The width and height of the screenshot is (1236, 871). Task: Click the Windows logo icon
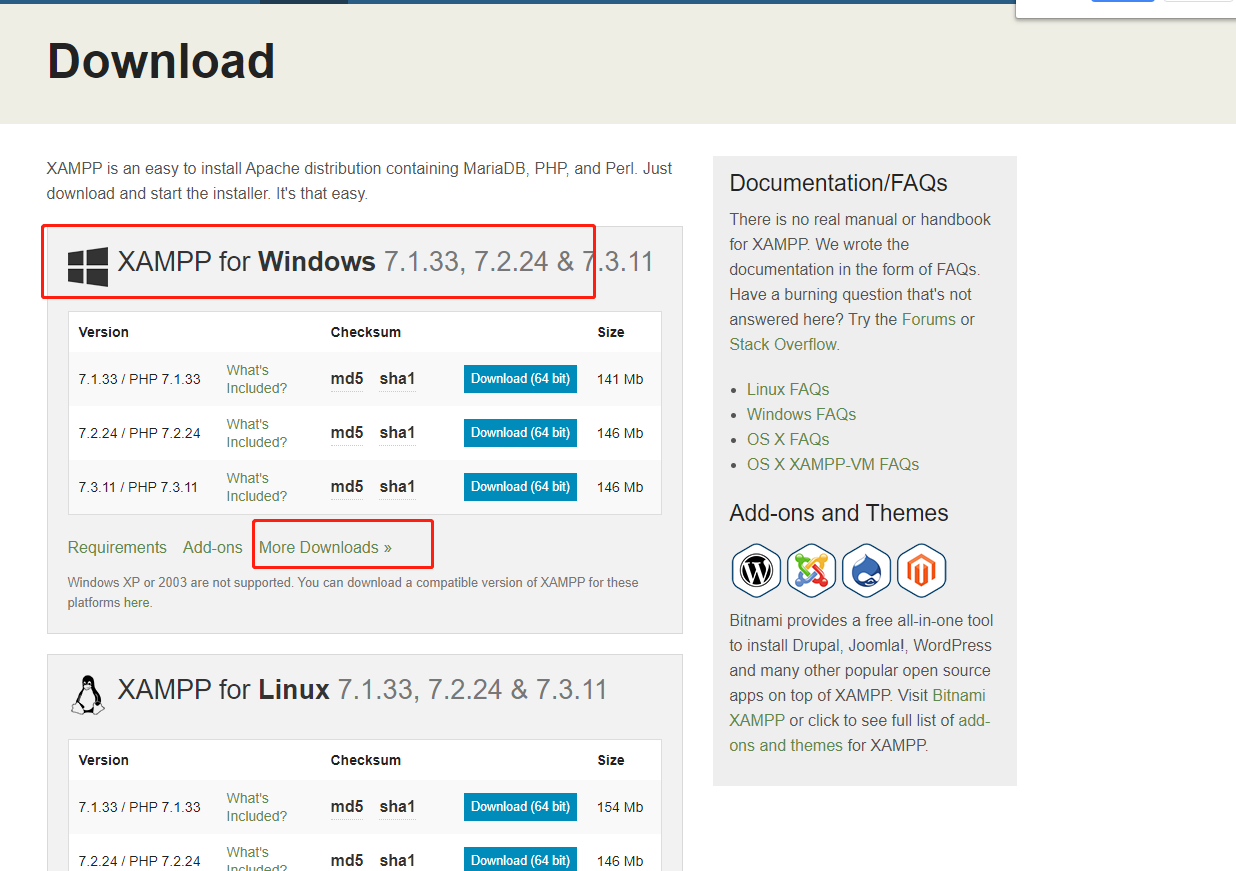tap(88, 267)
